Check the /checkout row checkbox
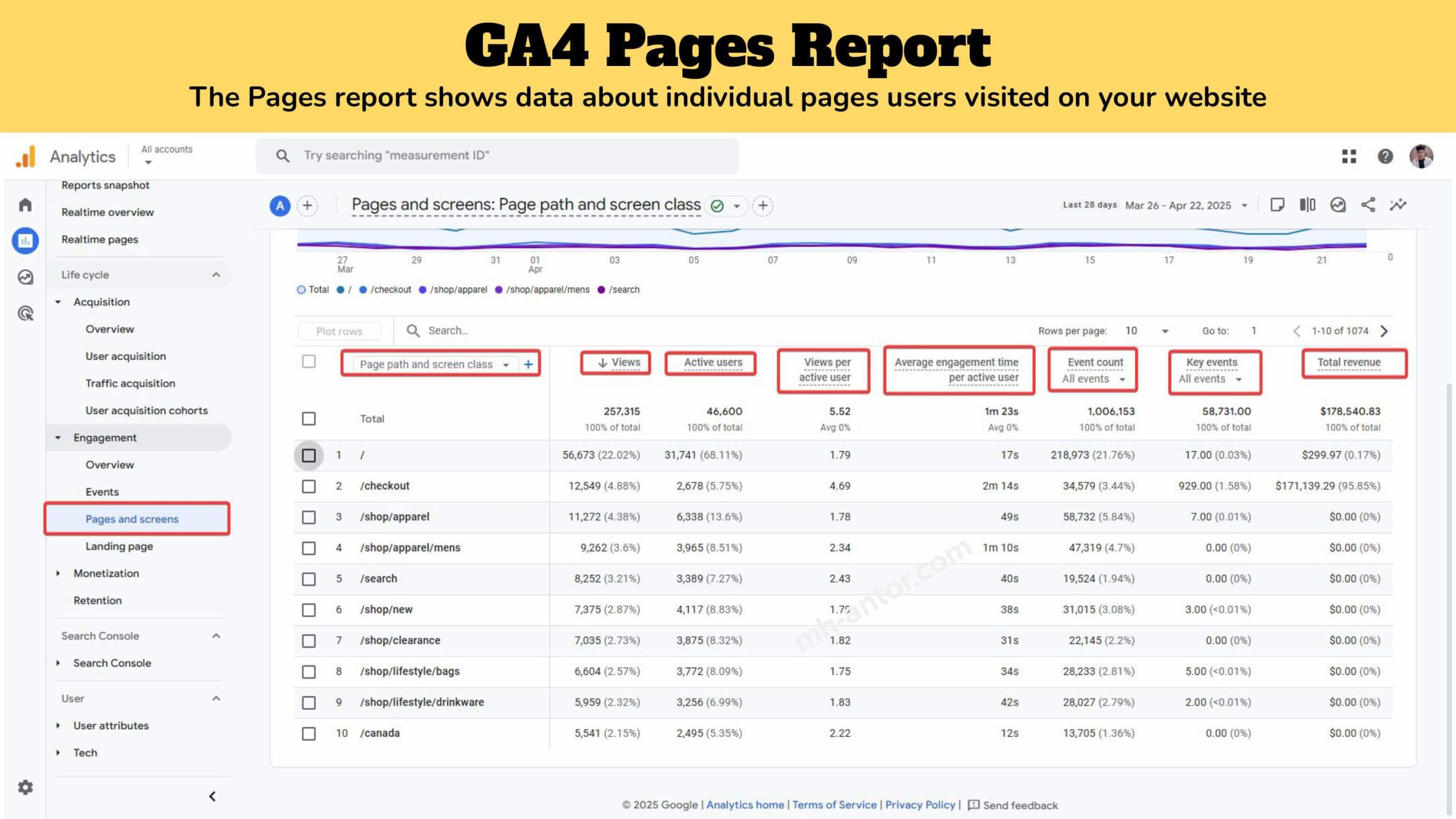This screenshot has height=819, width=1456. click(309, 486)
